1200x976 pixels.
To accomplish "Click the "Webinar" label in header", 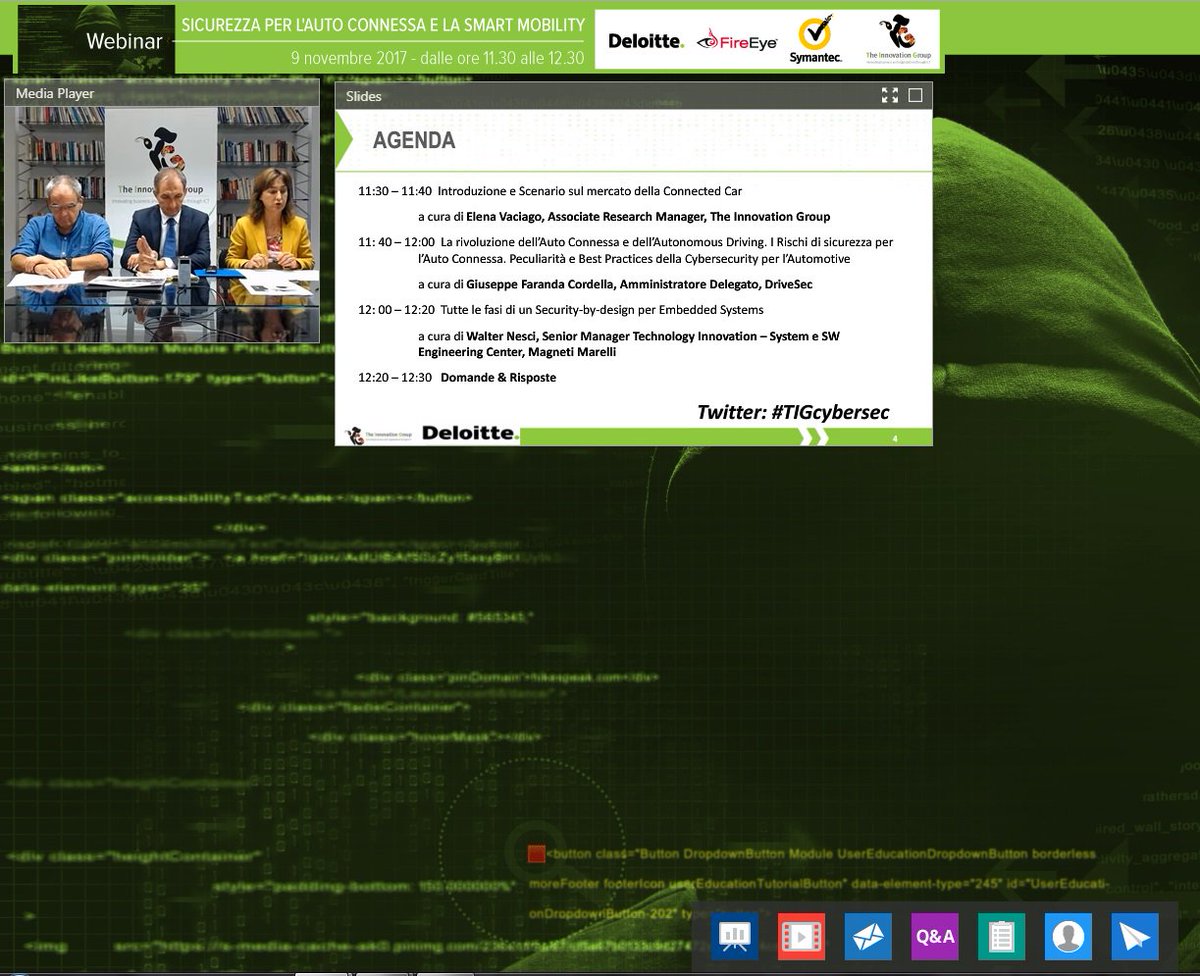I will coord(122,41).
